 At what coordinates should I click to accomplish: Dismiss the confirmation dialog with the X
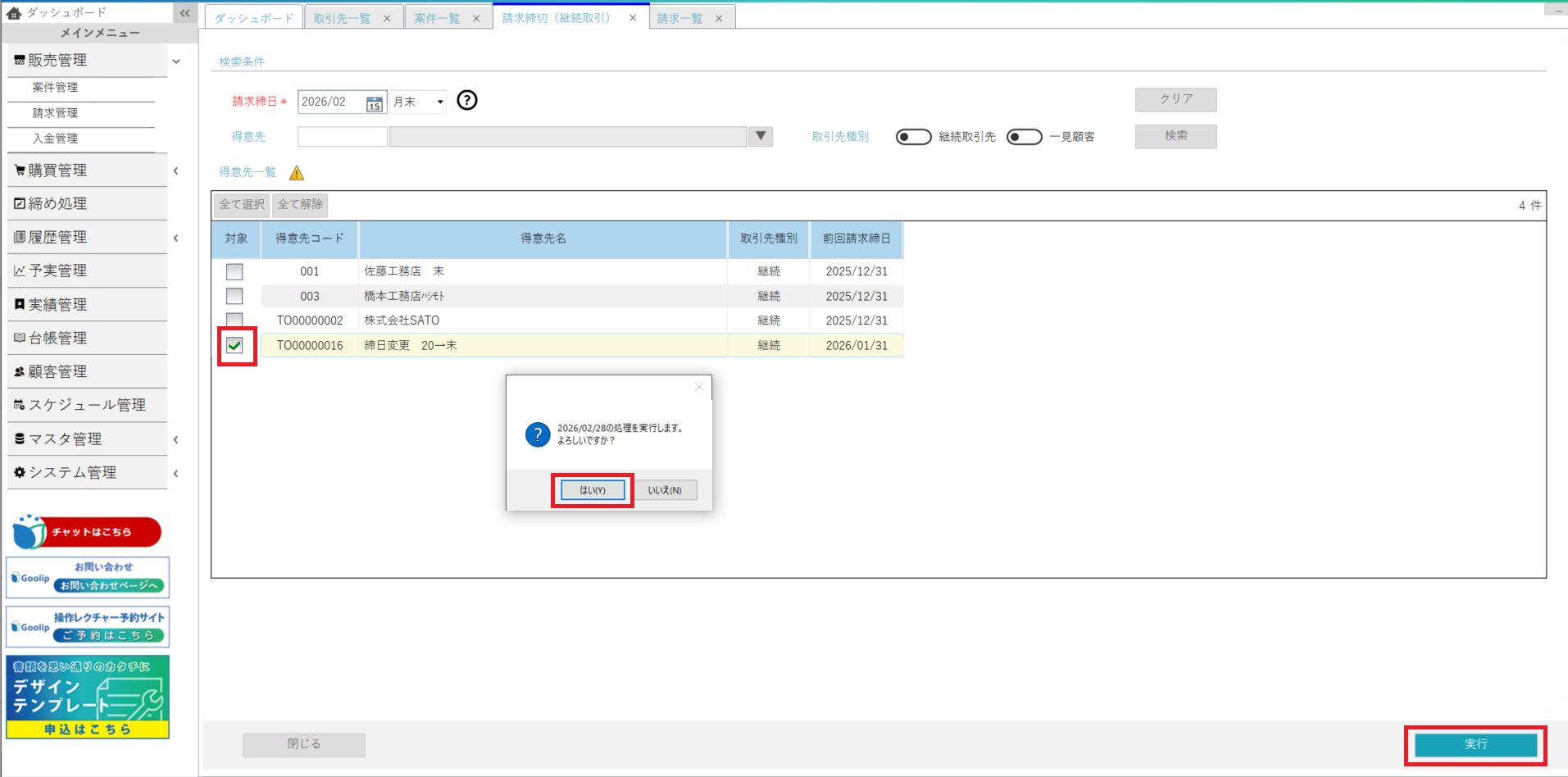(699, 387)
